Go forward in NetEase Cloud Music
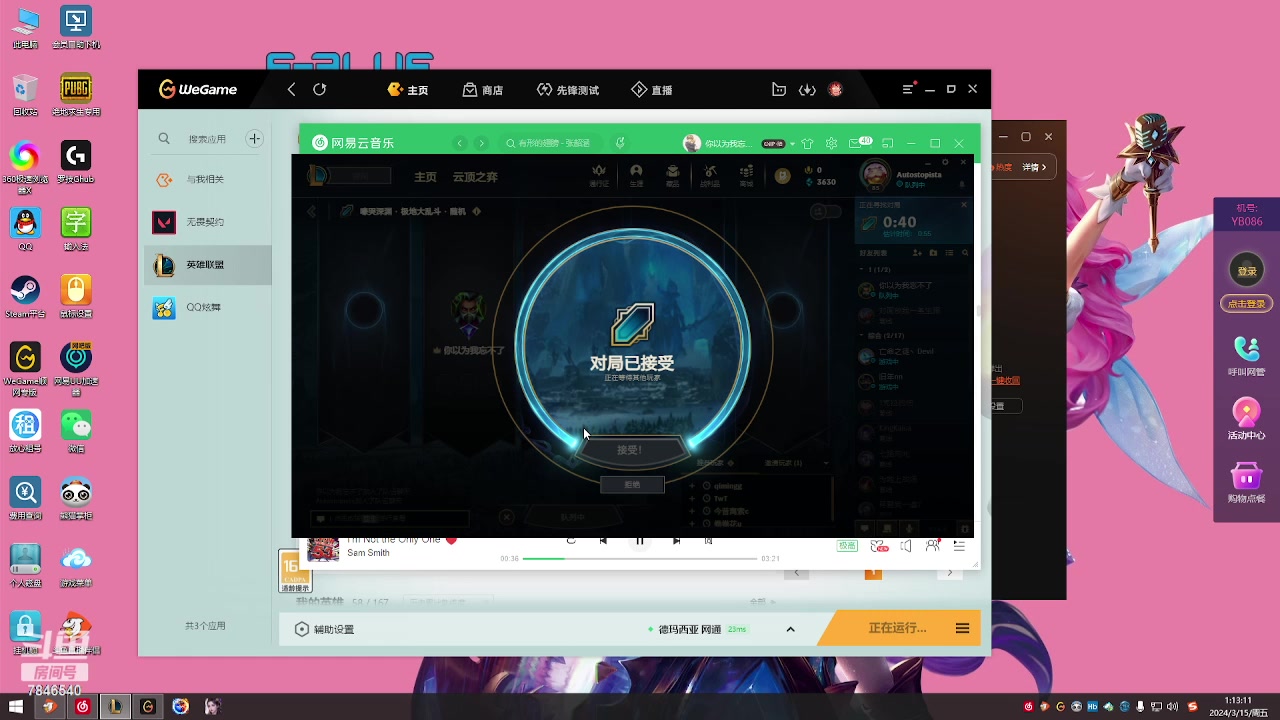 (481, 143)
